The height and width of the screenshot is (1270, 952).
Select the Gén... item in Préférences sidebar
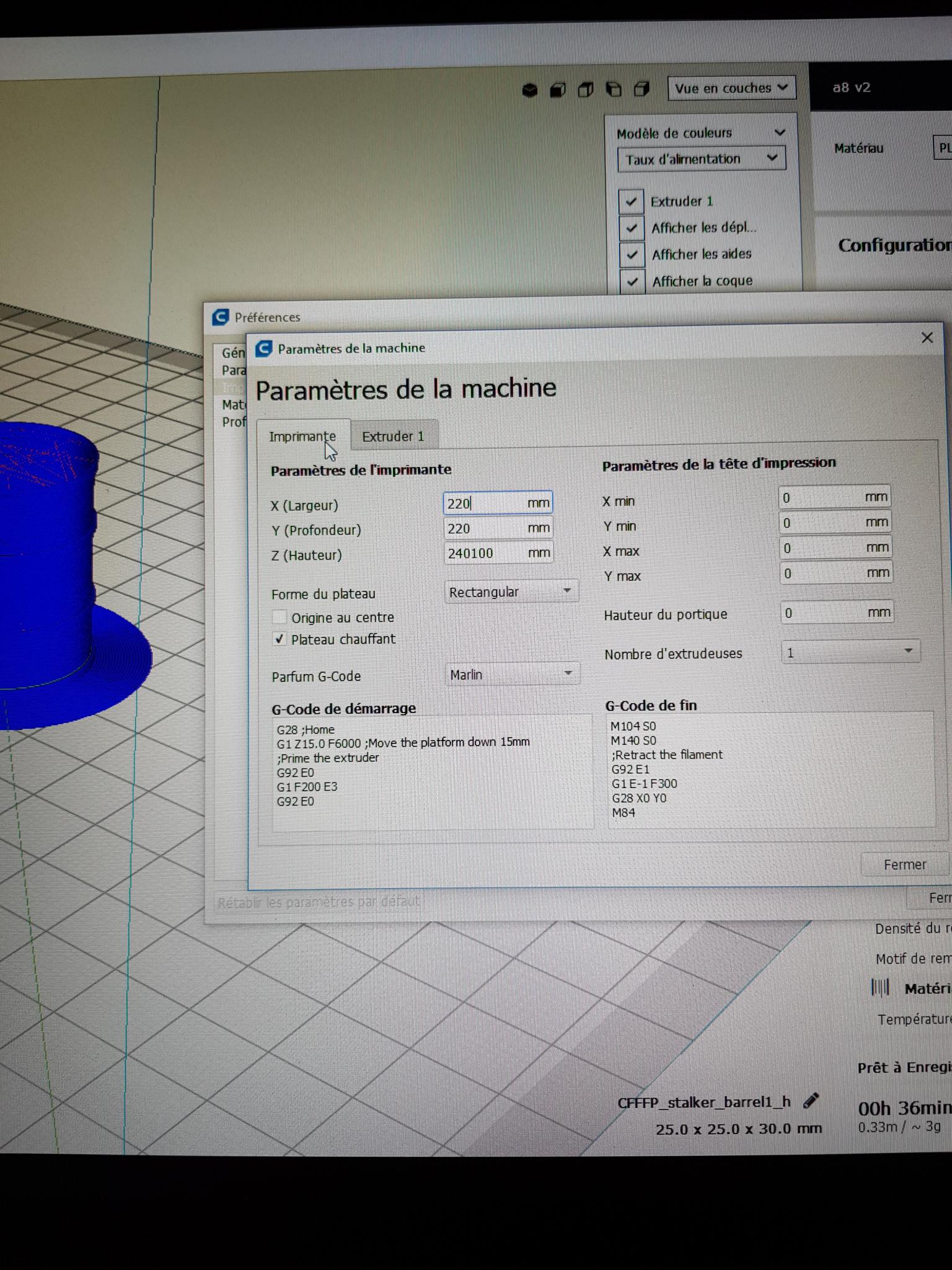point(233,353)
